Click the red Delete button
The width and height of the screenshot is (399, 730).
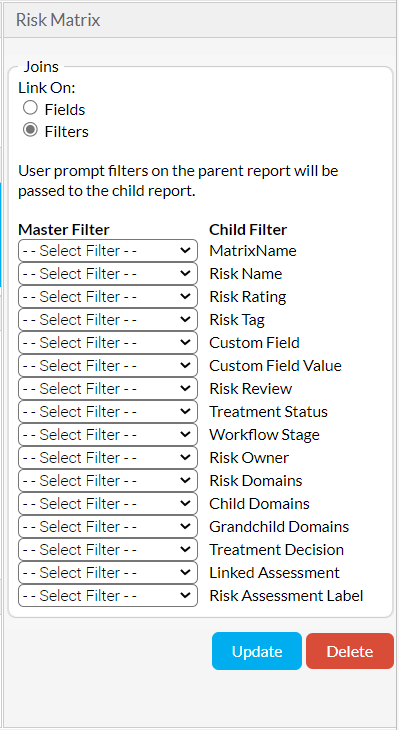[350, 651]
